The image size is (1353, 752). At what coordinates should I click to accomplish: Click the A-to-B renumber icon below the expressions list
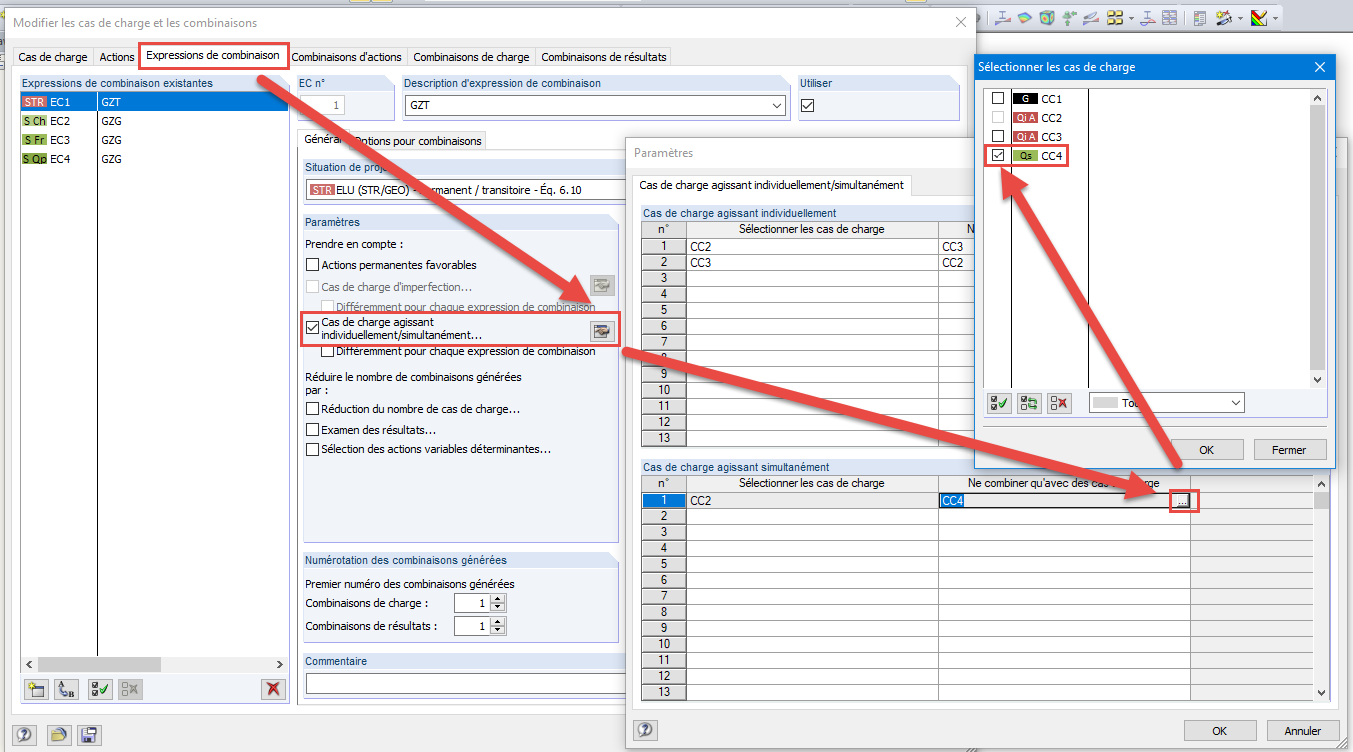point(67,688)
